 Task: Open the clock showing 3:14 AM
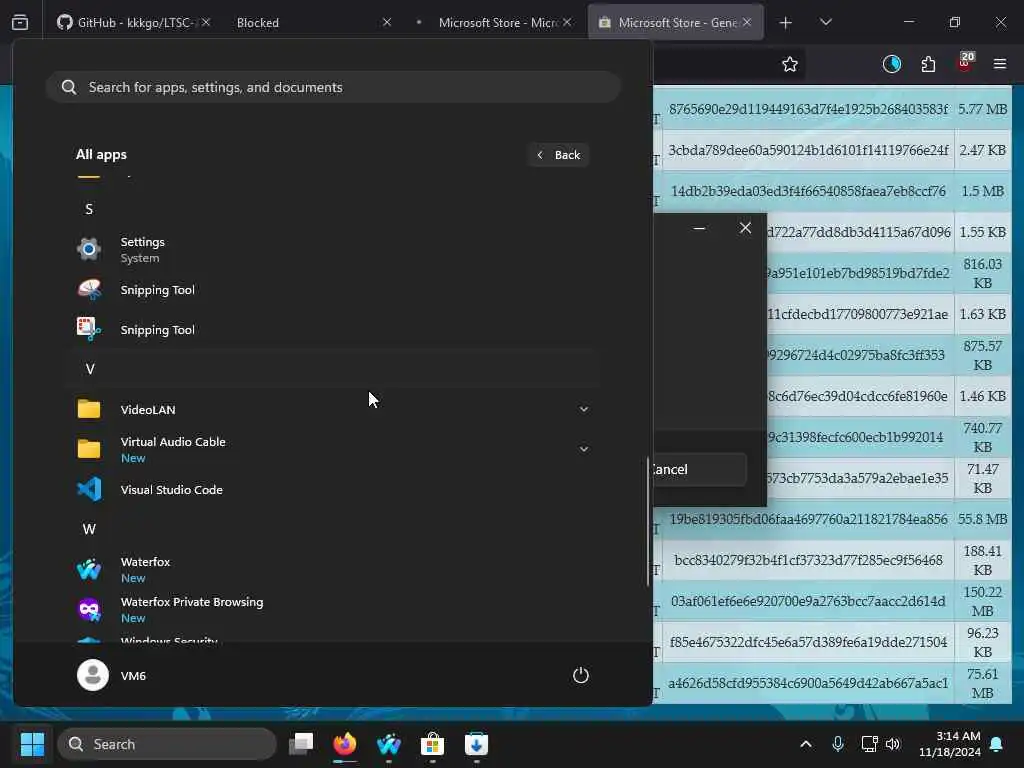tap(950, 744)
